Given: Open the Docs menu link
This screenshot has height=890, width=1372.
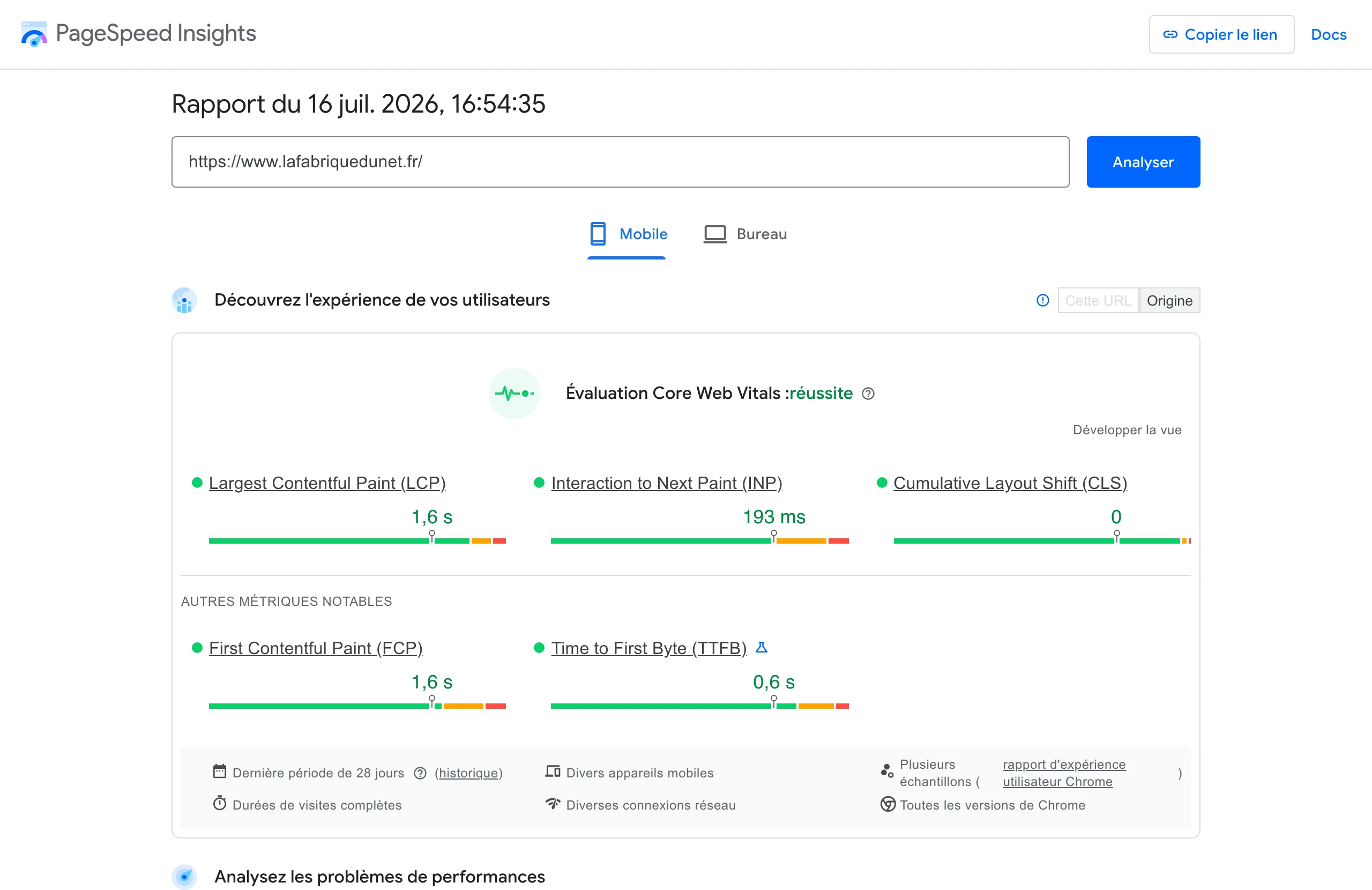Looking at the screenshot, I should (1328, 35).
